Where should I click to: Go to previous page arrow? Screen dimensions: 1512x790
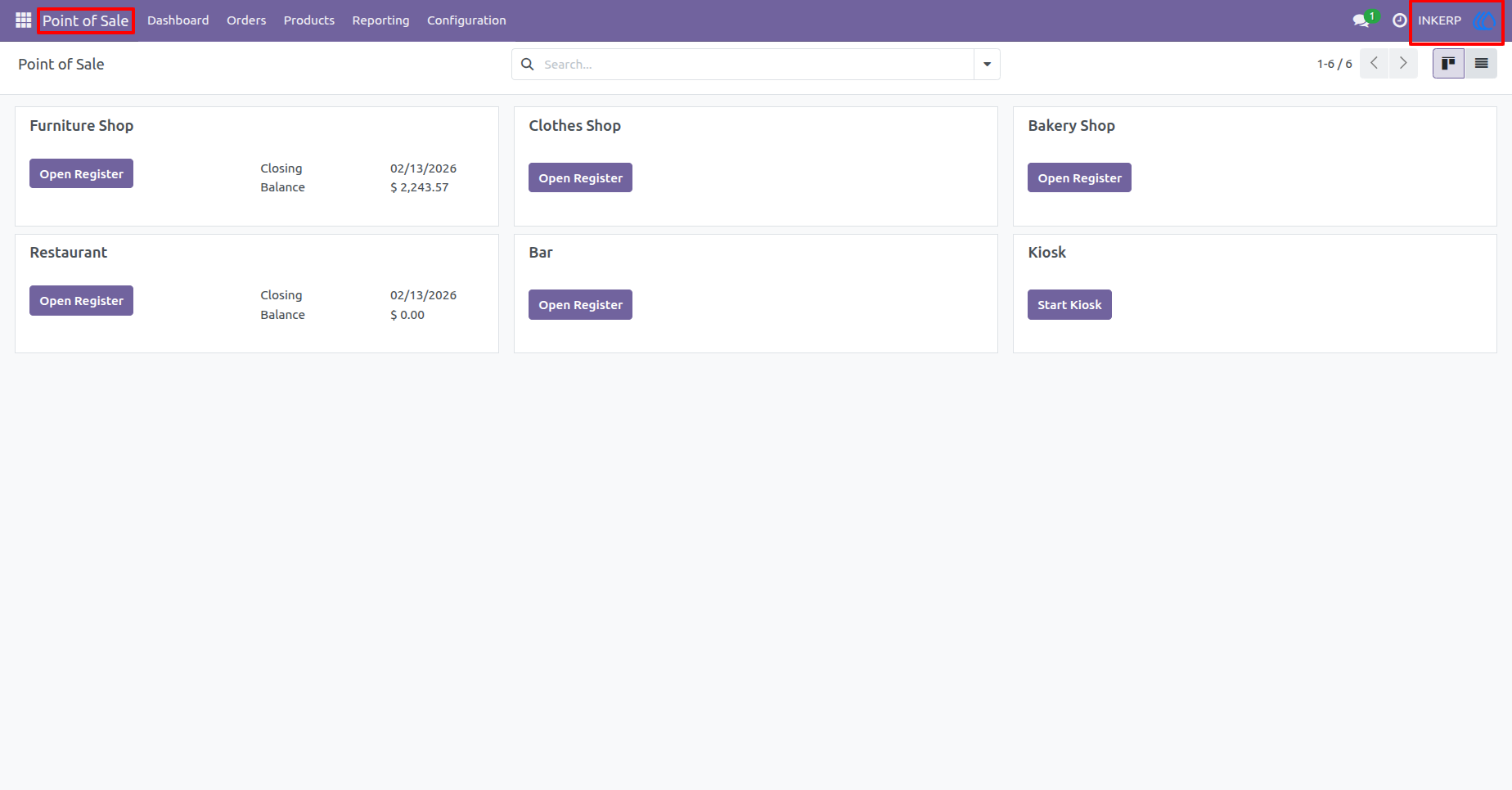point(1374,63)
